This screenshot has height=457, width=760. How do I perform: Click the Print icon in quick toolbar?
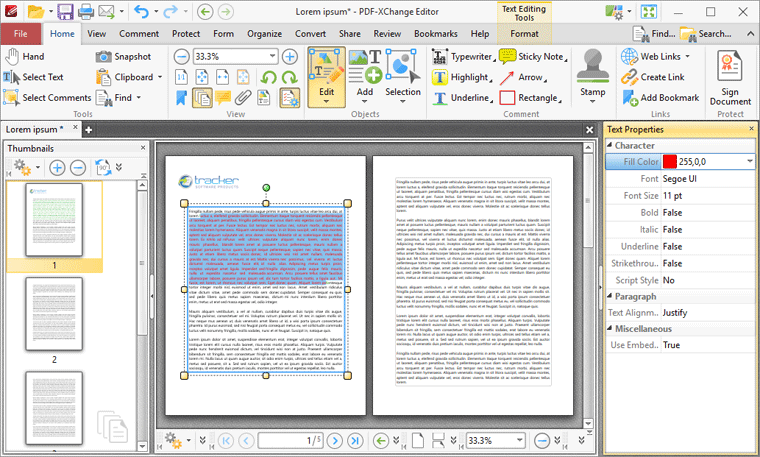point(86,12)
